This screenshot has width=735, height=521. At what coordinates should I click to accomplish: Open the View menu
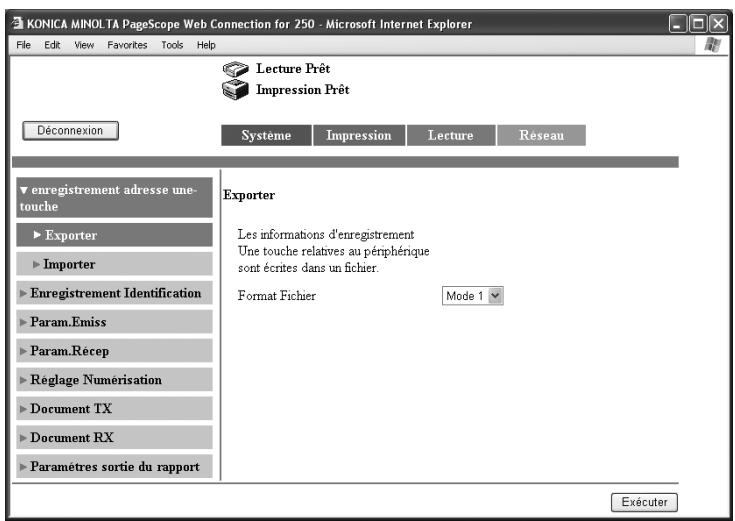[84, 45]
